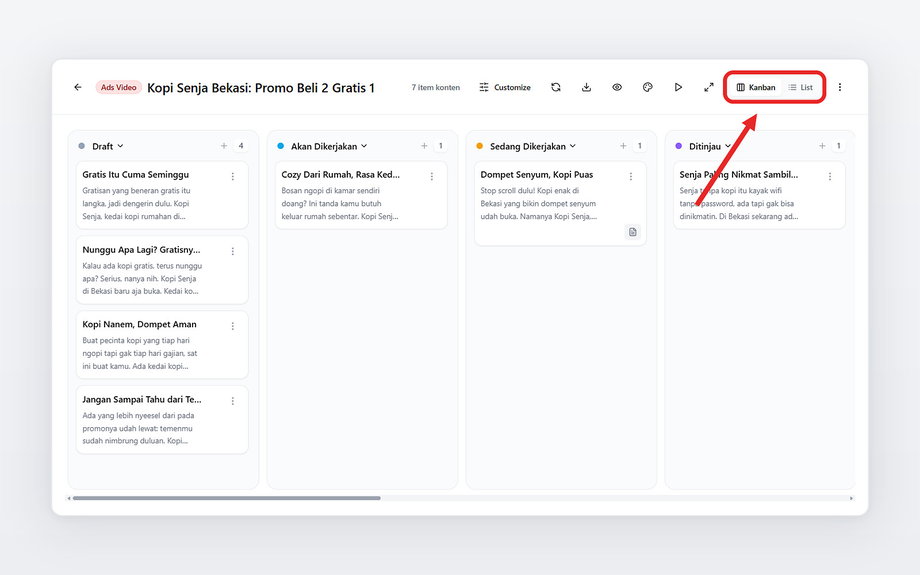
Task: Open menu for Kopi Nanem, Dompet Aman card
Action: point(232,326)
